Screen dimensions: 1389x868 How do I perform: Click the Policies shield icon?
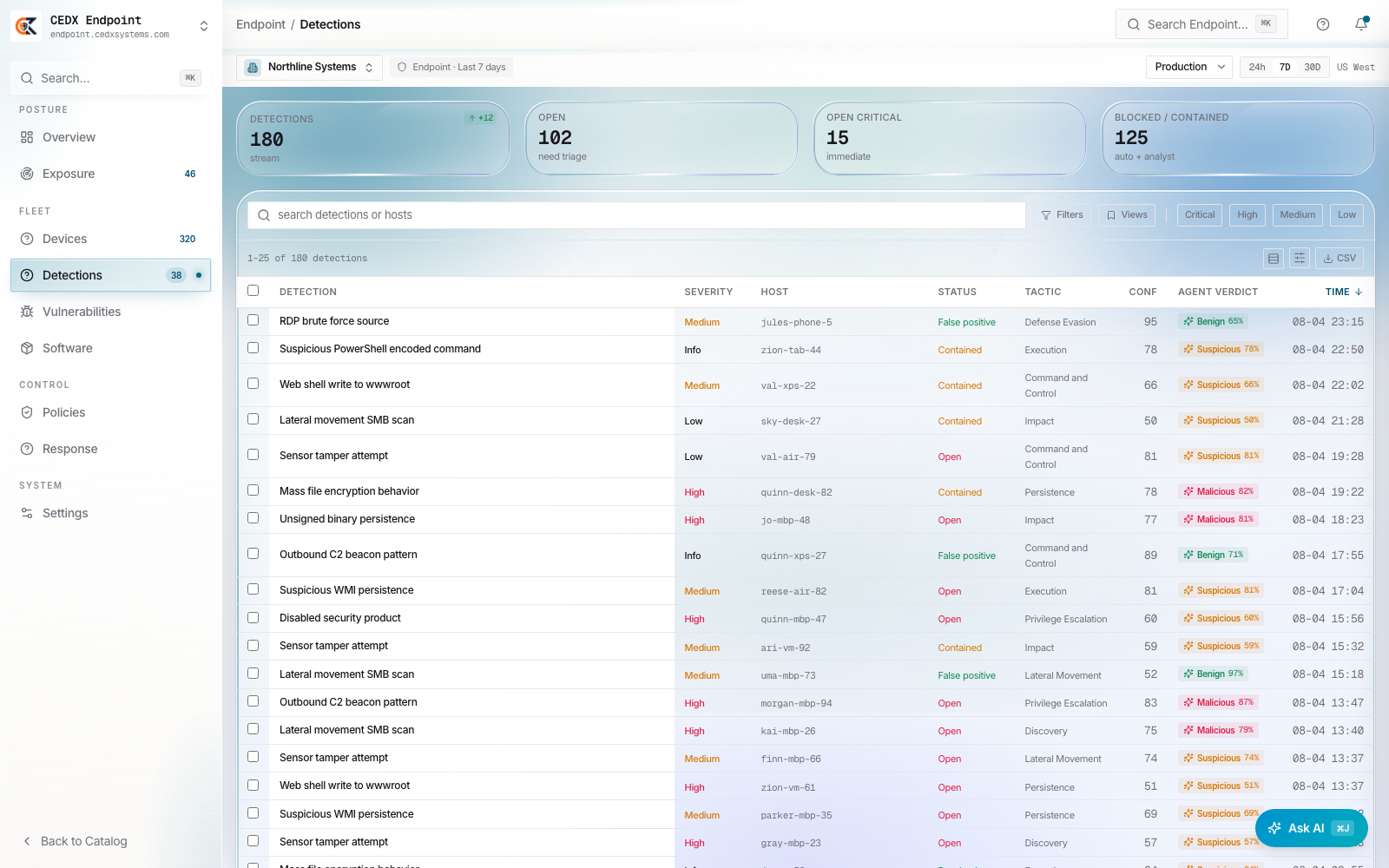[27, 412]
